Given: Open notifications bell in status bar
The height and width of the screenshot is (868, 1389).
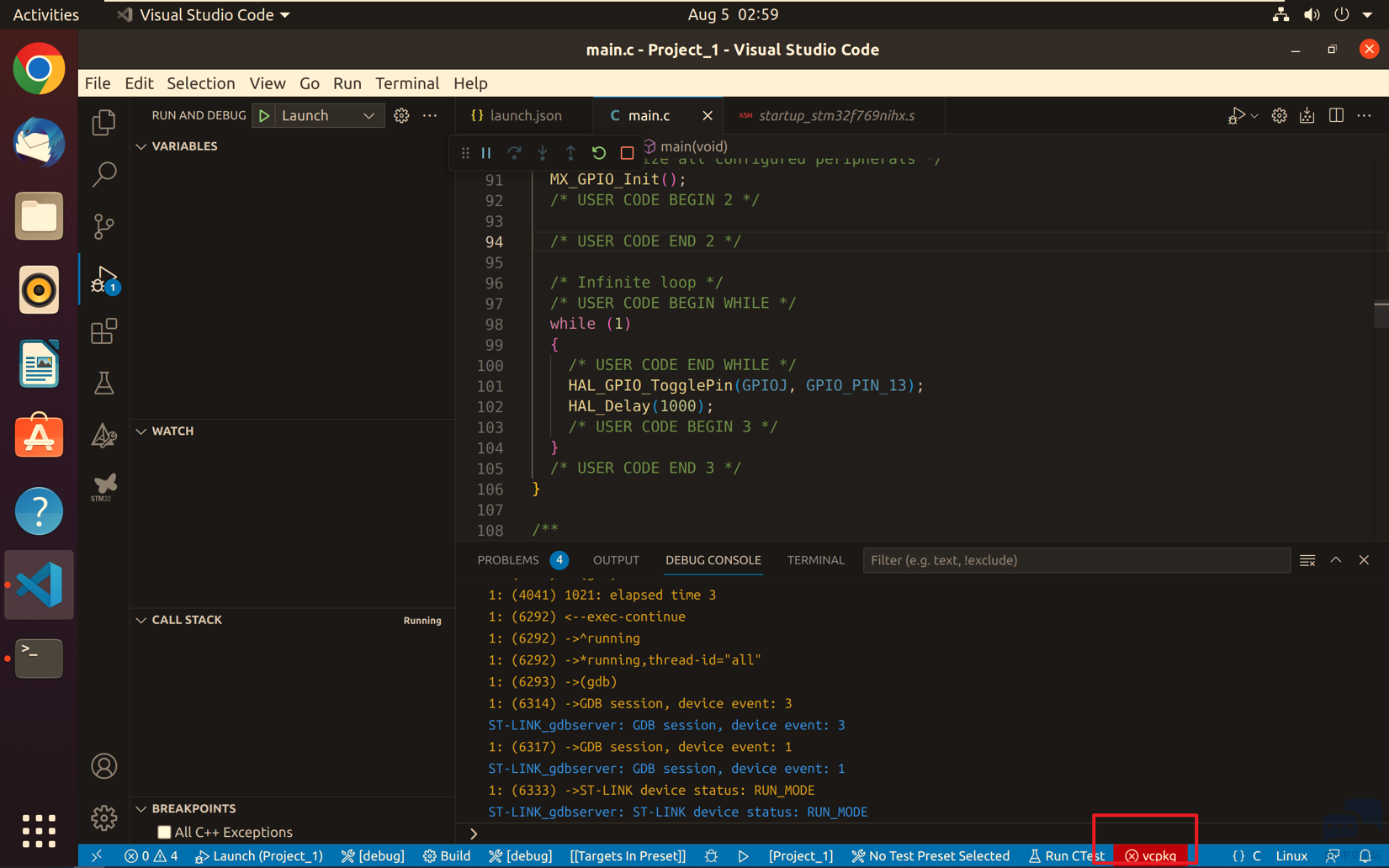Looking at the screenshot, I should pos(1365,856).
